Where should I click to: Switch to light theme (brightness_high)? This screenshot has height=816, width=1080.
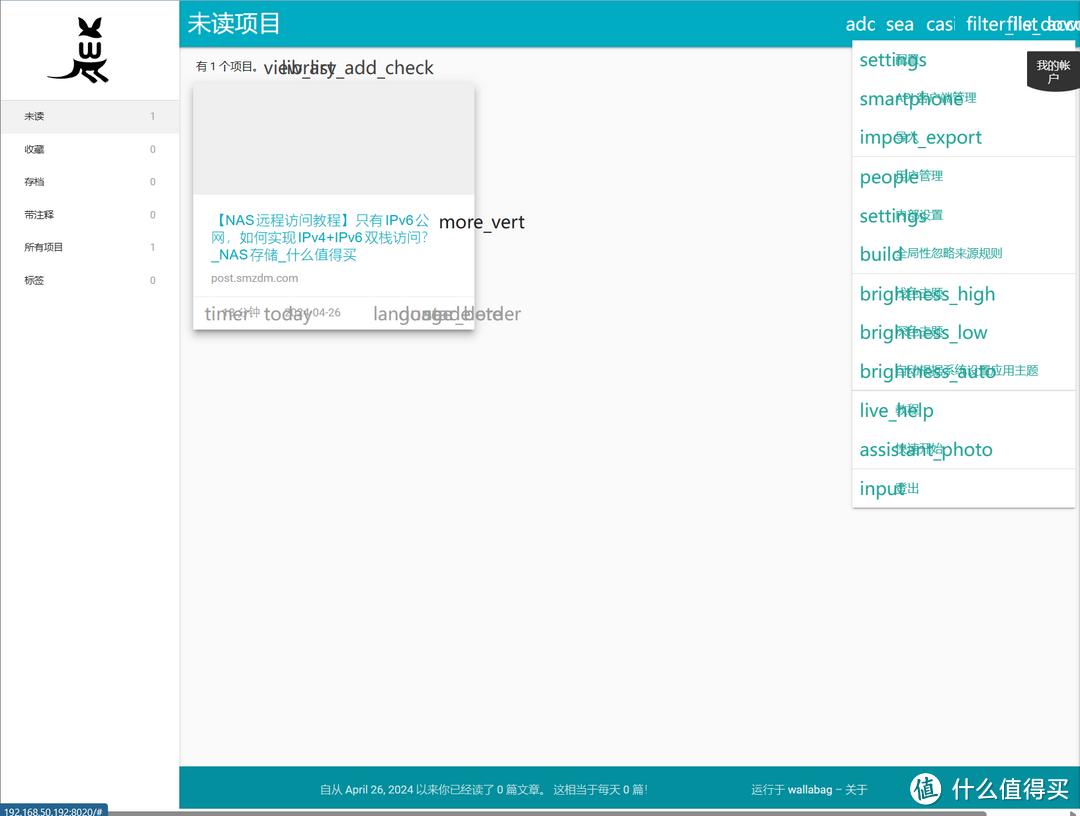coord(927,294)
